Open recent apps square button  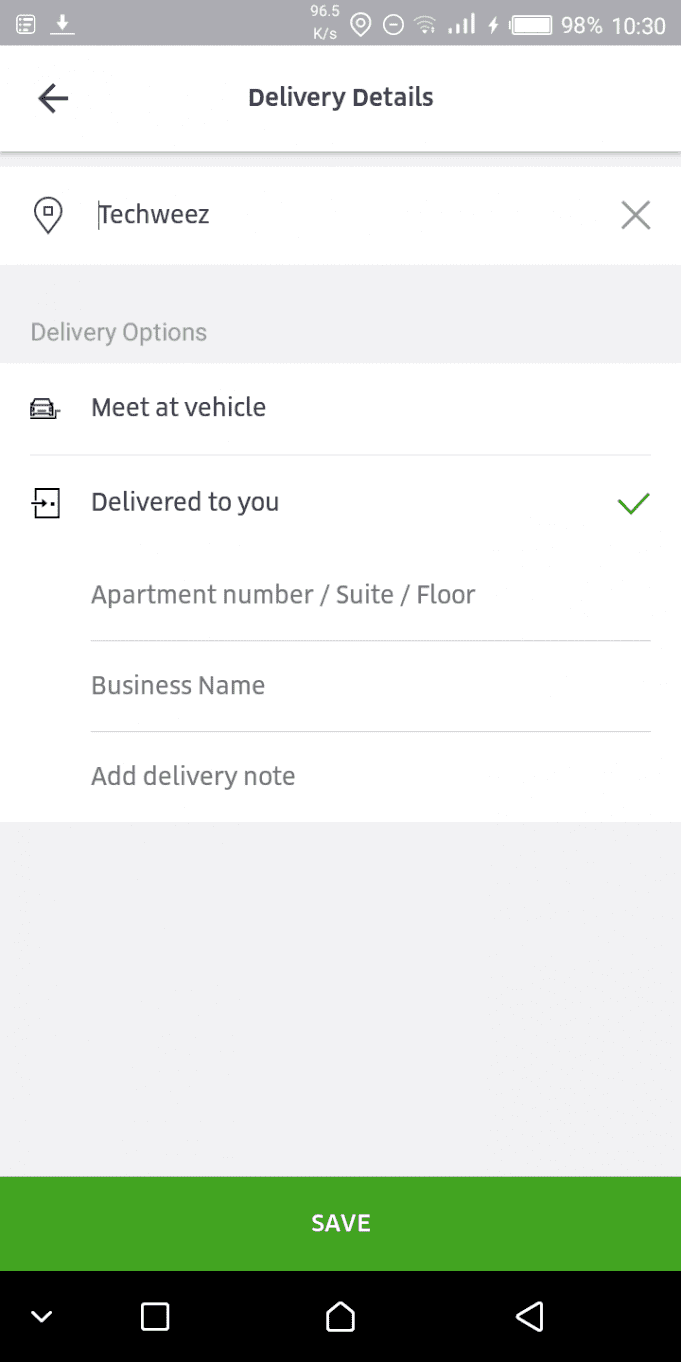tap(155, 1316)
